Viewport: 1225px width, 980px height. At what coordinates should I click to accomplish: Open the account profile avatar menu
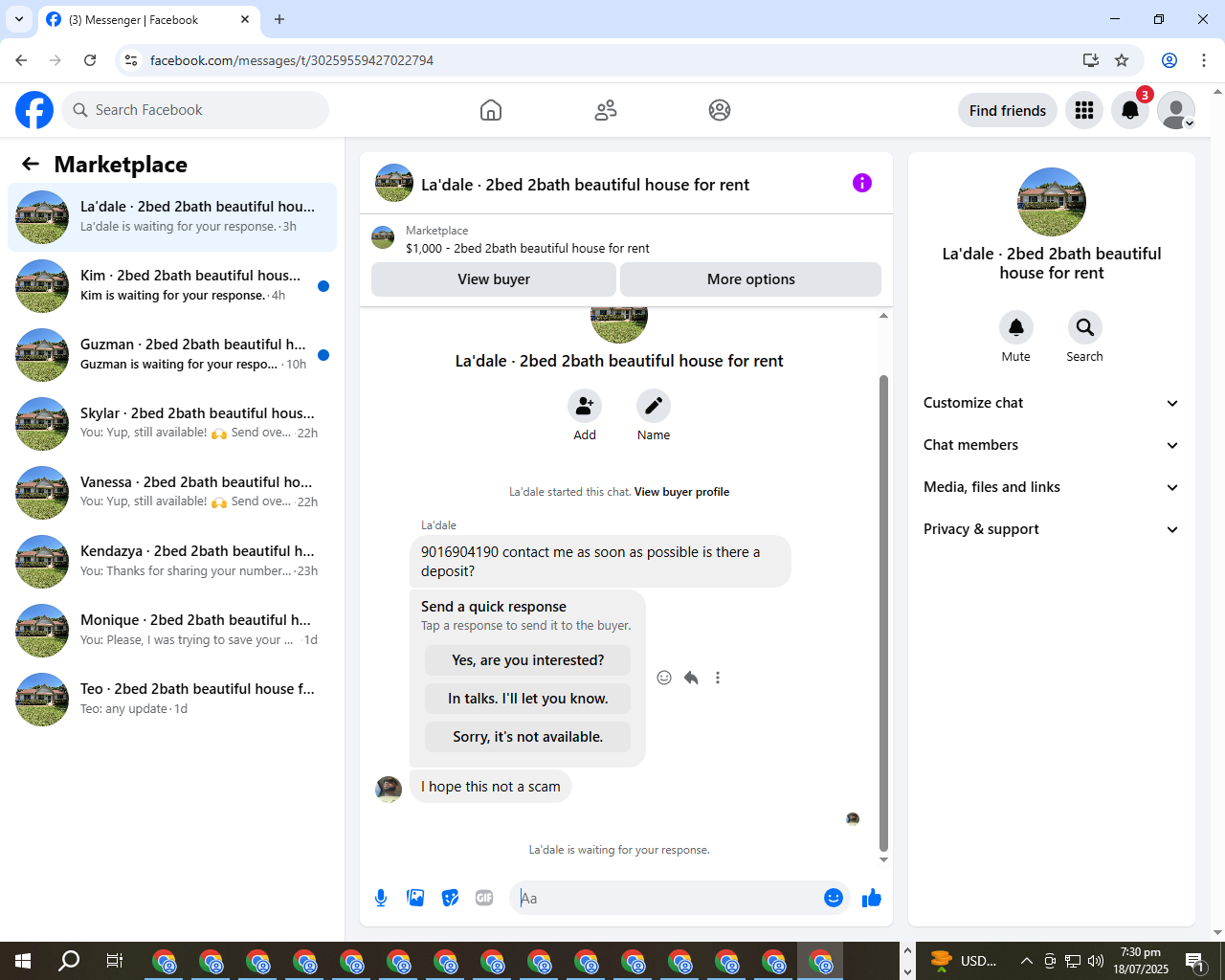coord(1176,110)
